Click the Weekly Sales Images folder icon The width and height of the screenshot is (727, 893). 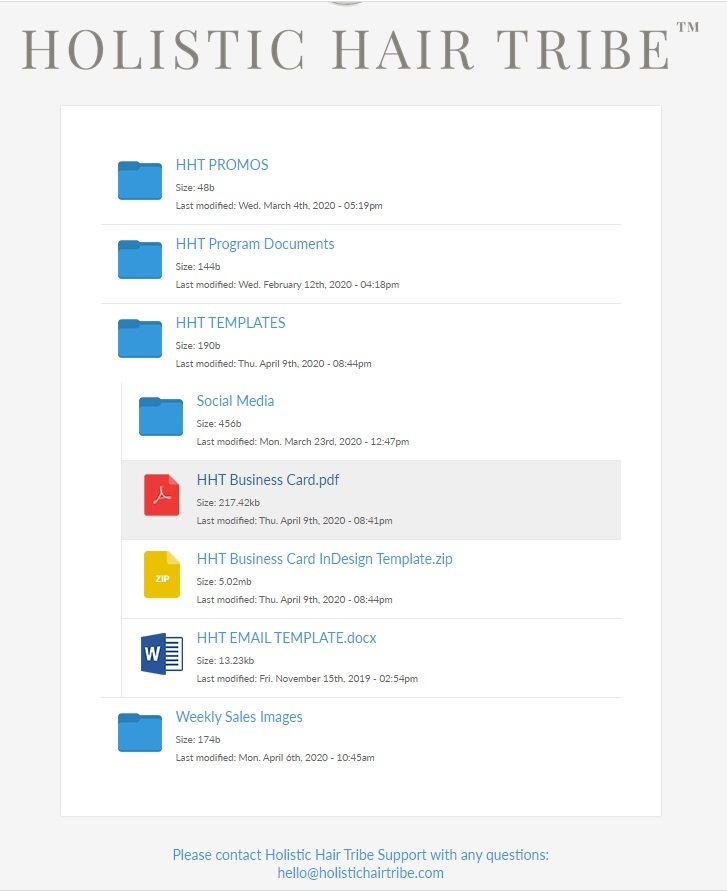[140, 733]
